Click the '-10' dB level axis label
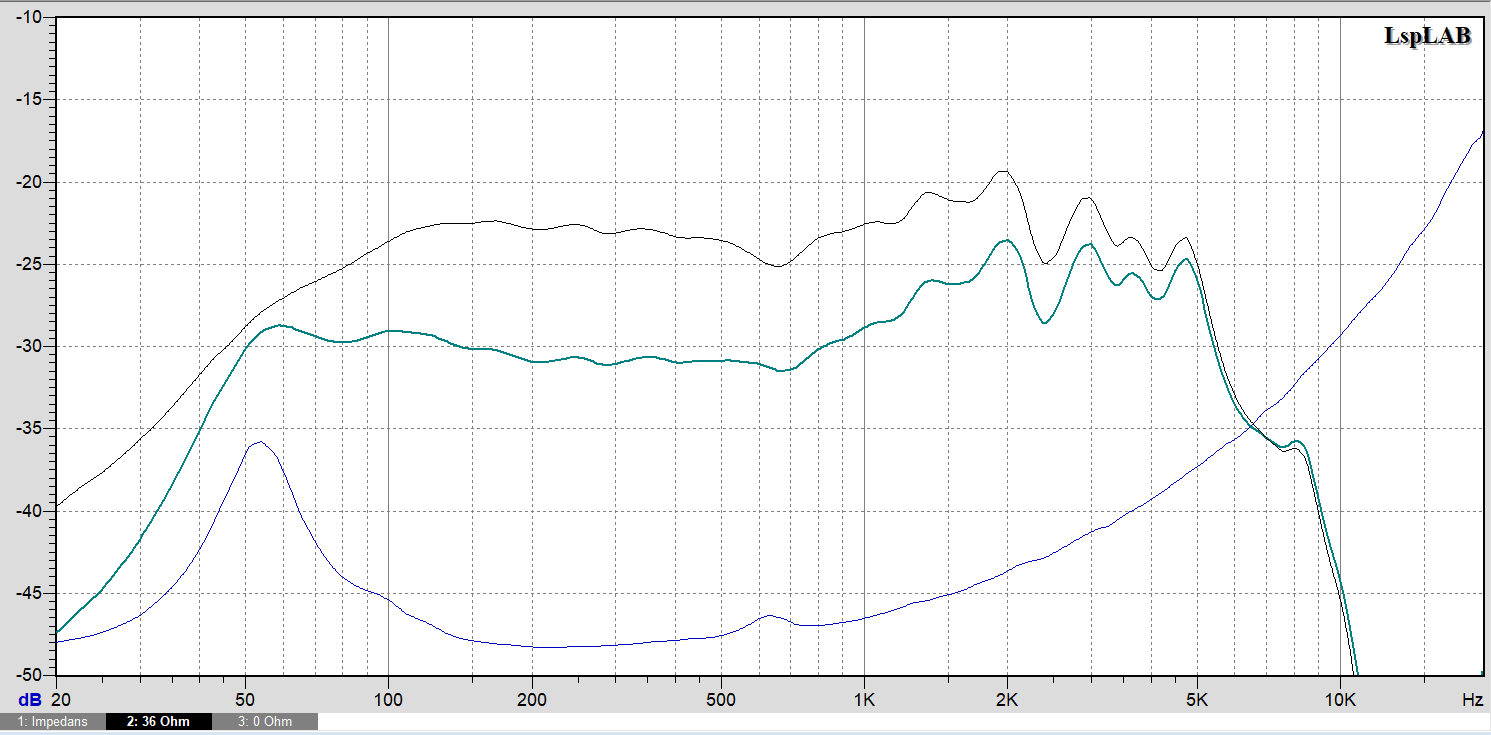Screen dimensions: 1491x735 pyautogui.click(x=27, y=17)
